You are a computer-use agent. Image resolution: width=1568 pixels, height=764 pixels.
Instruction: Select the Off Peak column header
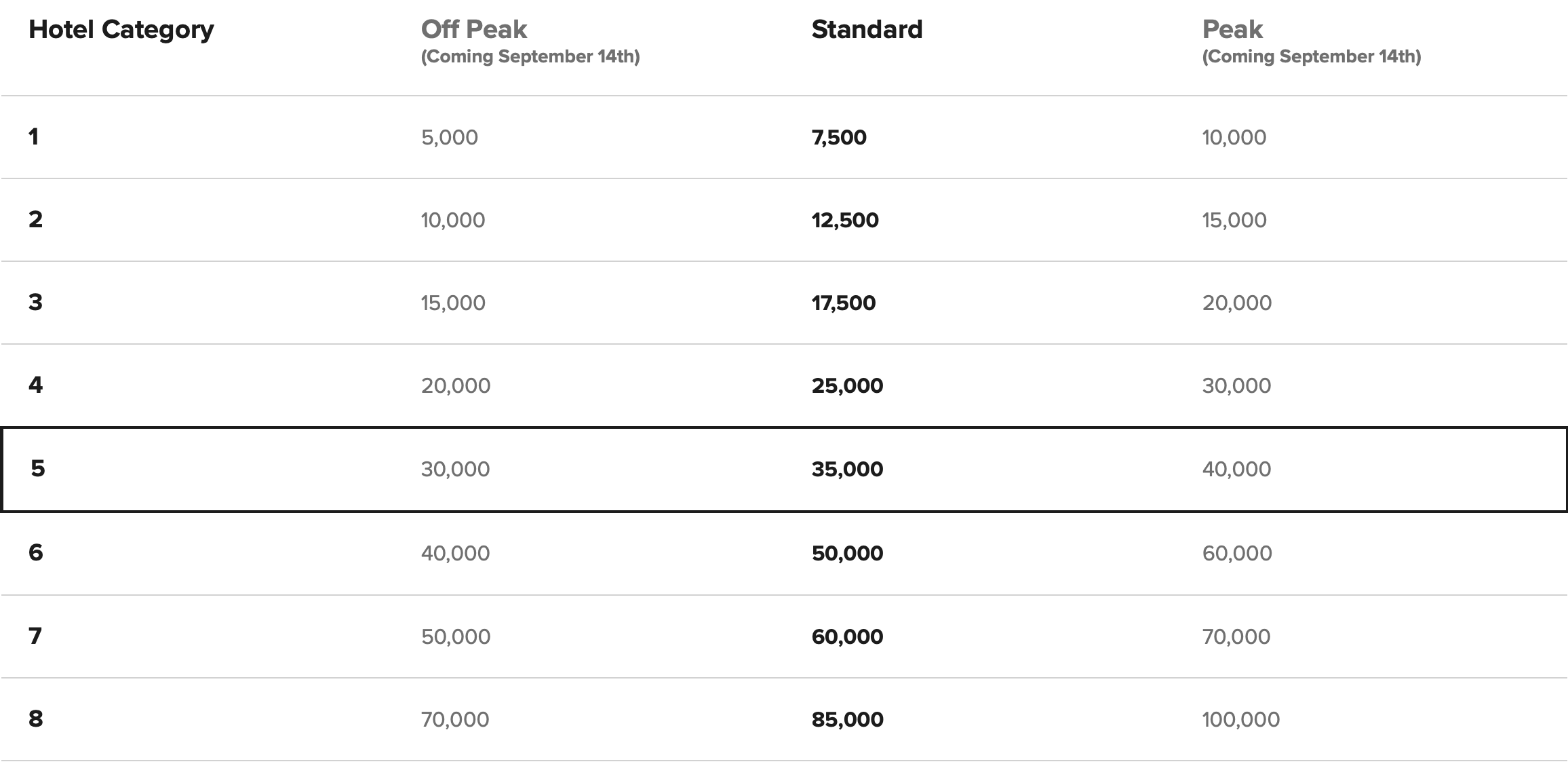[474, 29]
